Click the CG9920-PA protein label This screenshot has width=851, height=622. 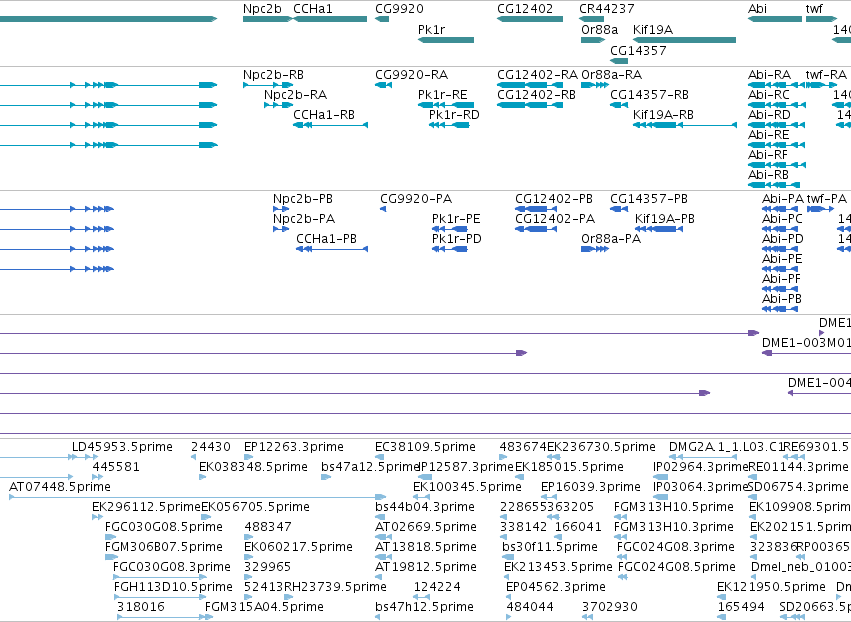416,199
